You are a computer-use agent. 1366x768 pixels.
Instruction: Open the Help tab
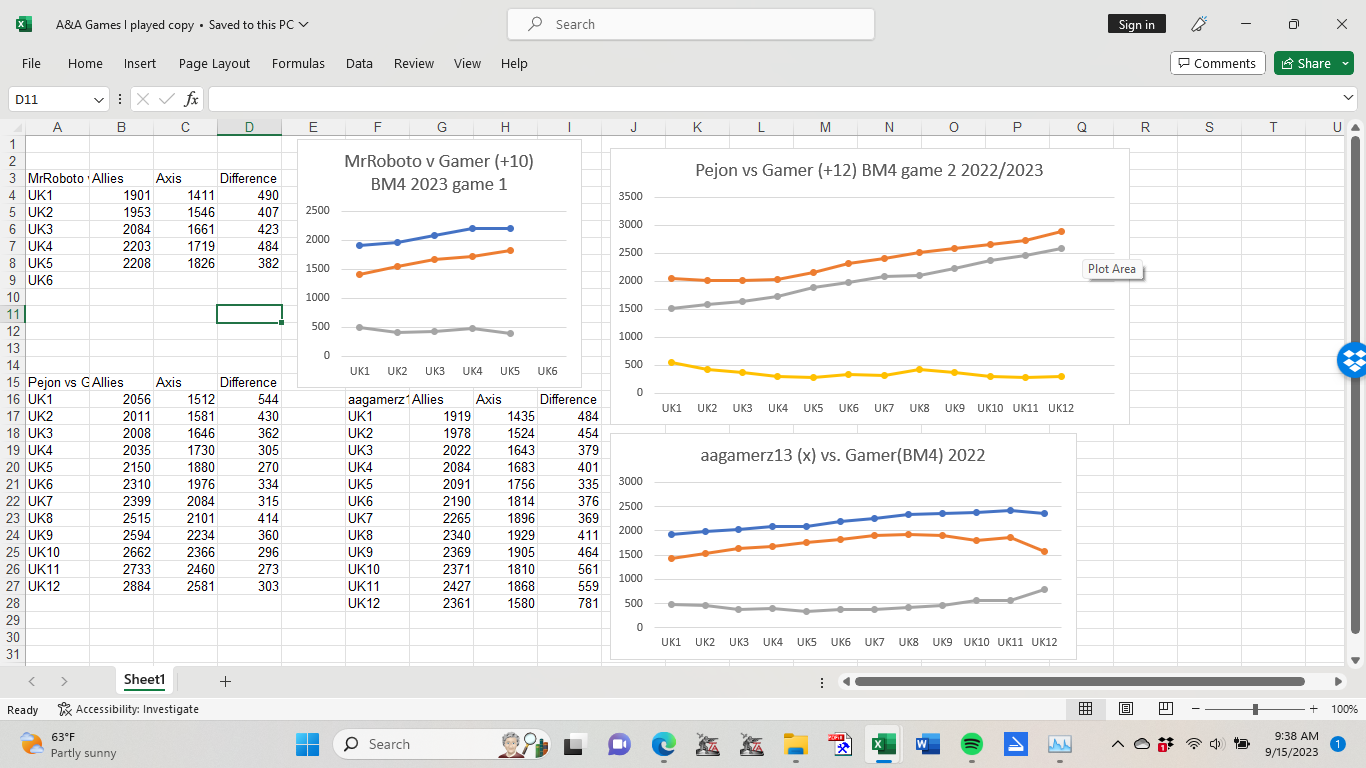coord(514,63)
